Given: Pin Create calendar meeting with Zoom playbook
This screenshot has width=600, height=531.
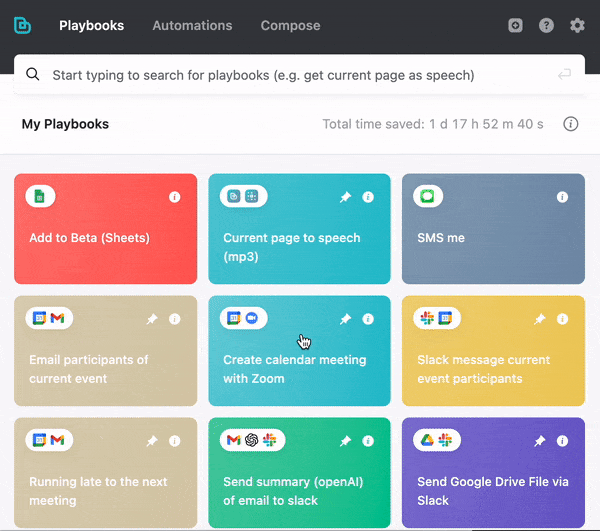Looking at the screenshot, I should pos(345,319).
